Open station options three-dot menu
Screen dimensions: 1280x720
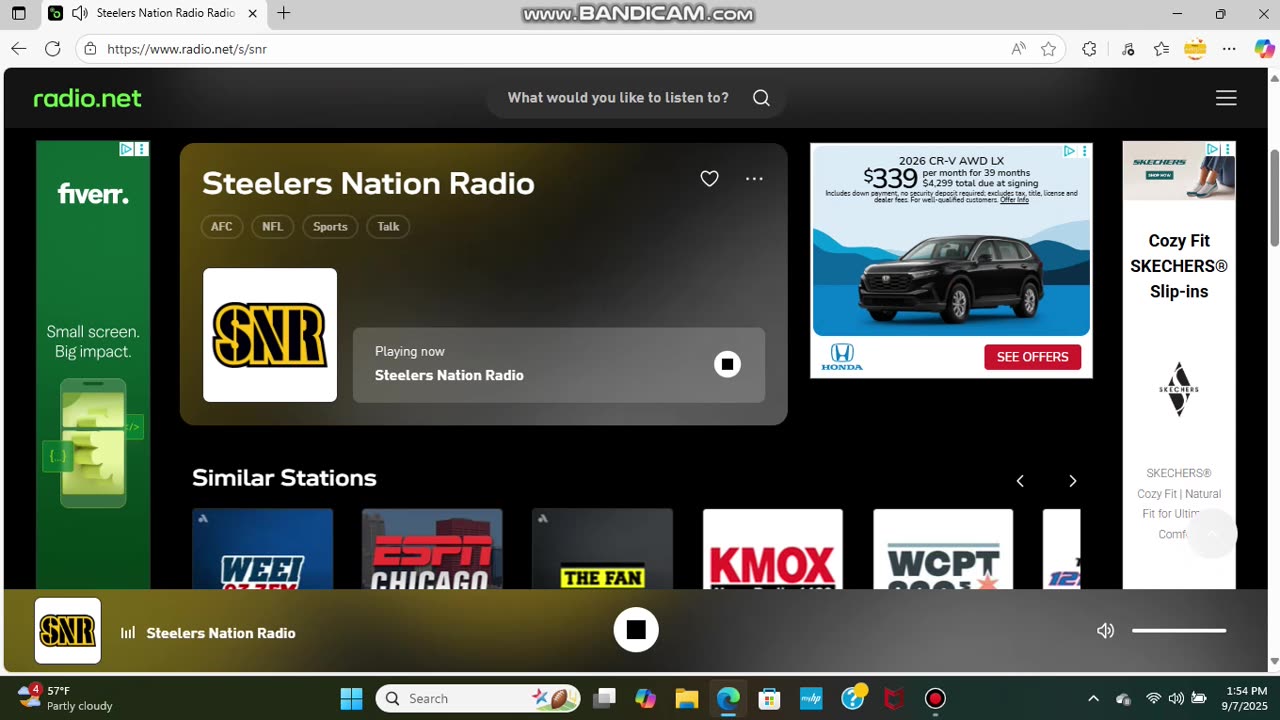point(754,179)
